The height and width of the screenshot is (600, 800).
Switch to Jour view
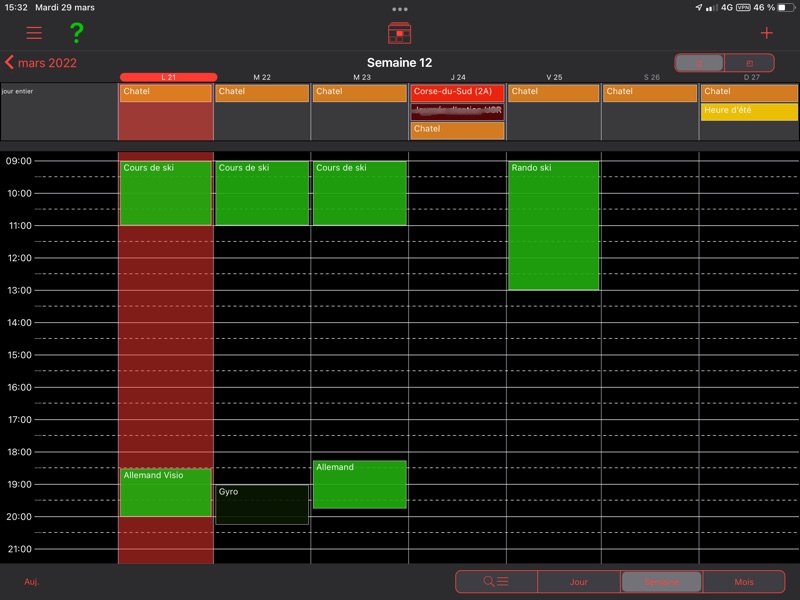[x=578, y=581]
